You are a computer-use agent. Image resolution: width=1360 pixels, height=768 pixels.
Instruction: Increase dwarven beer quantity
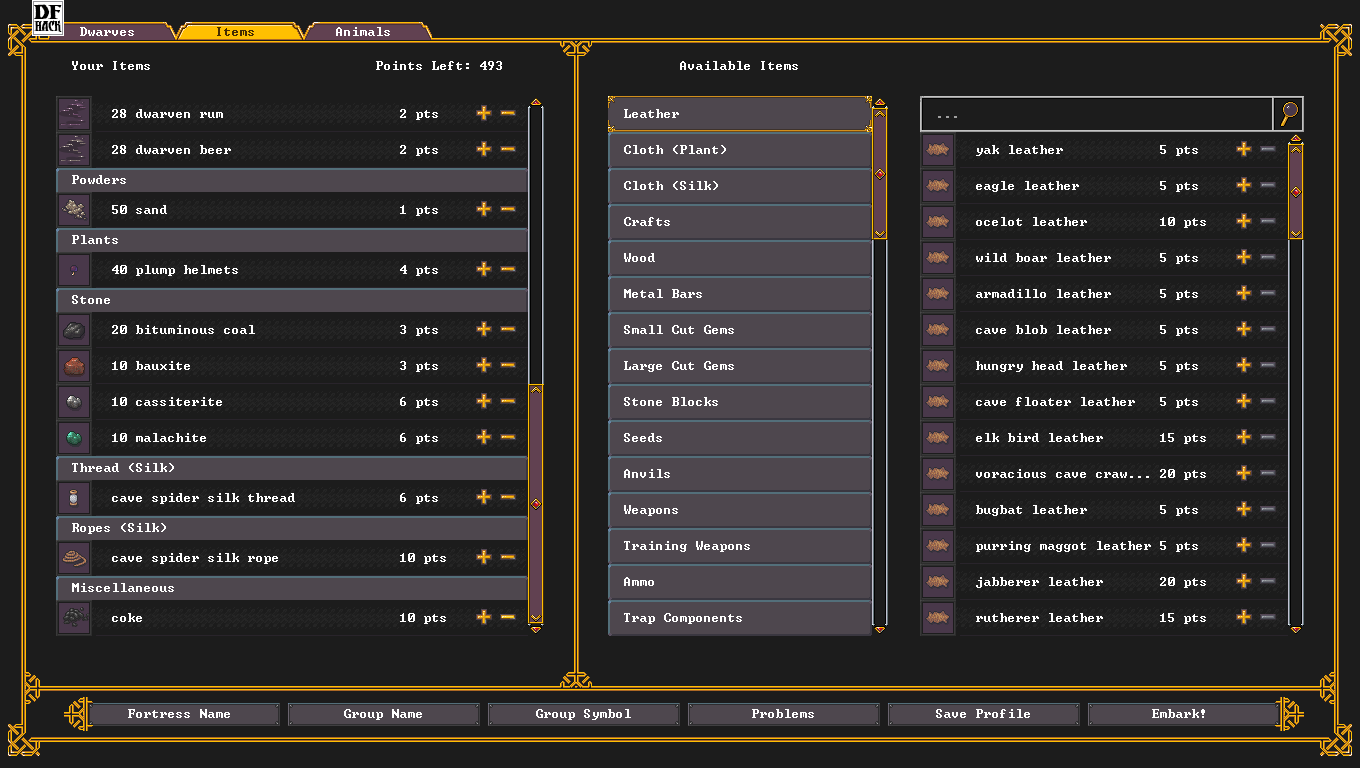[x=484, y=149]
